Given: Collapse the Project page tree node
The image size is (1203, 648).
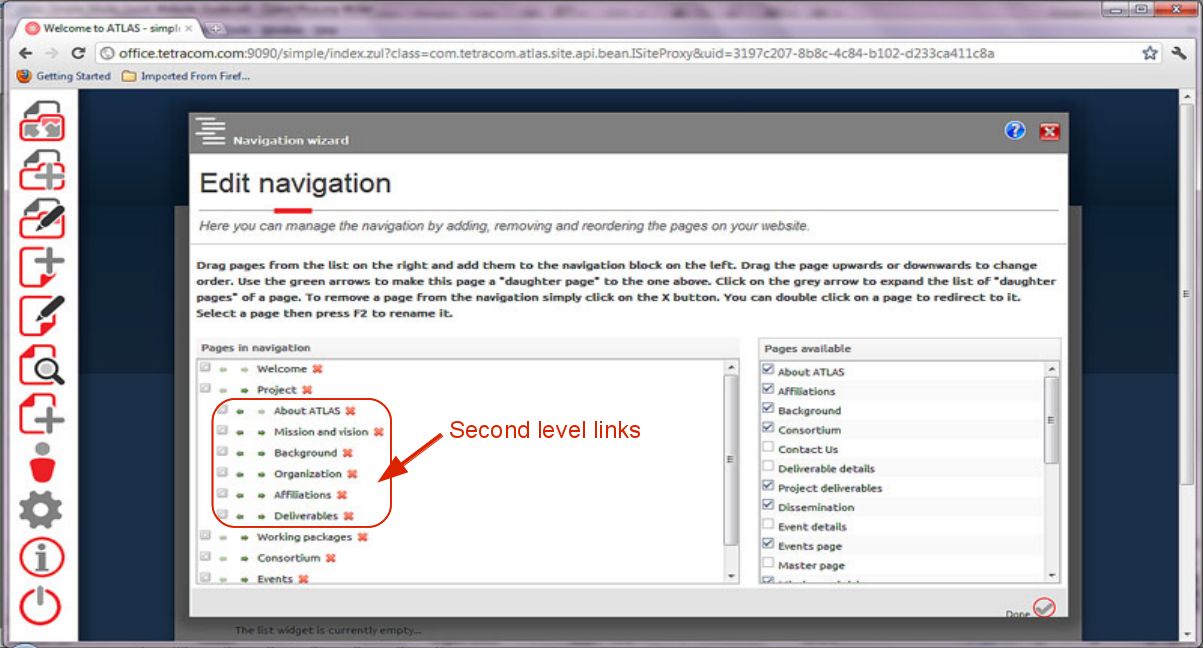Looking at the screenshot, I should [205, 390].
